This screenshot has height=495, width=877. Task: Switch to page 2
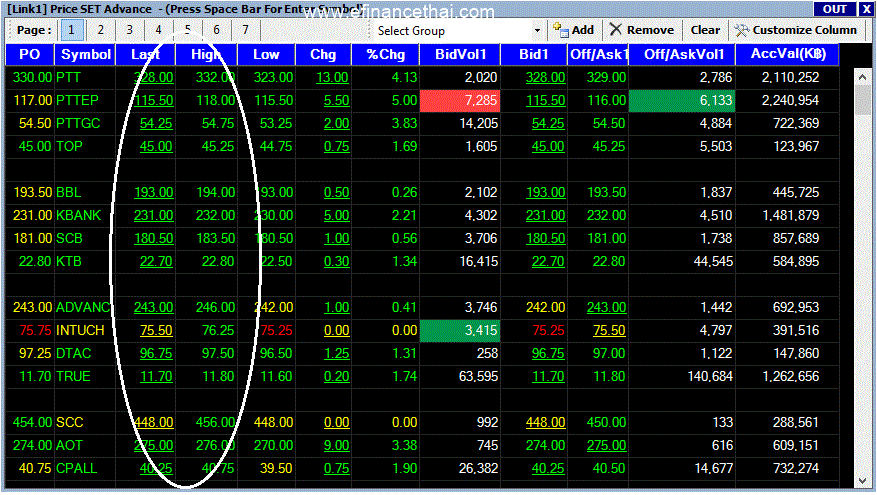pos(101,30)
